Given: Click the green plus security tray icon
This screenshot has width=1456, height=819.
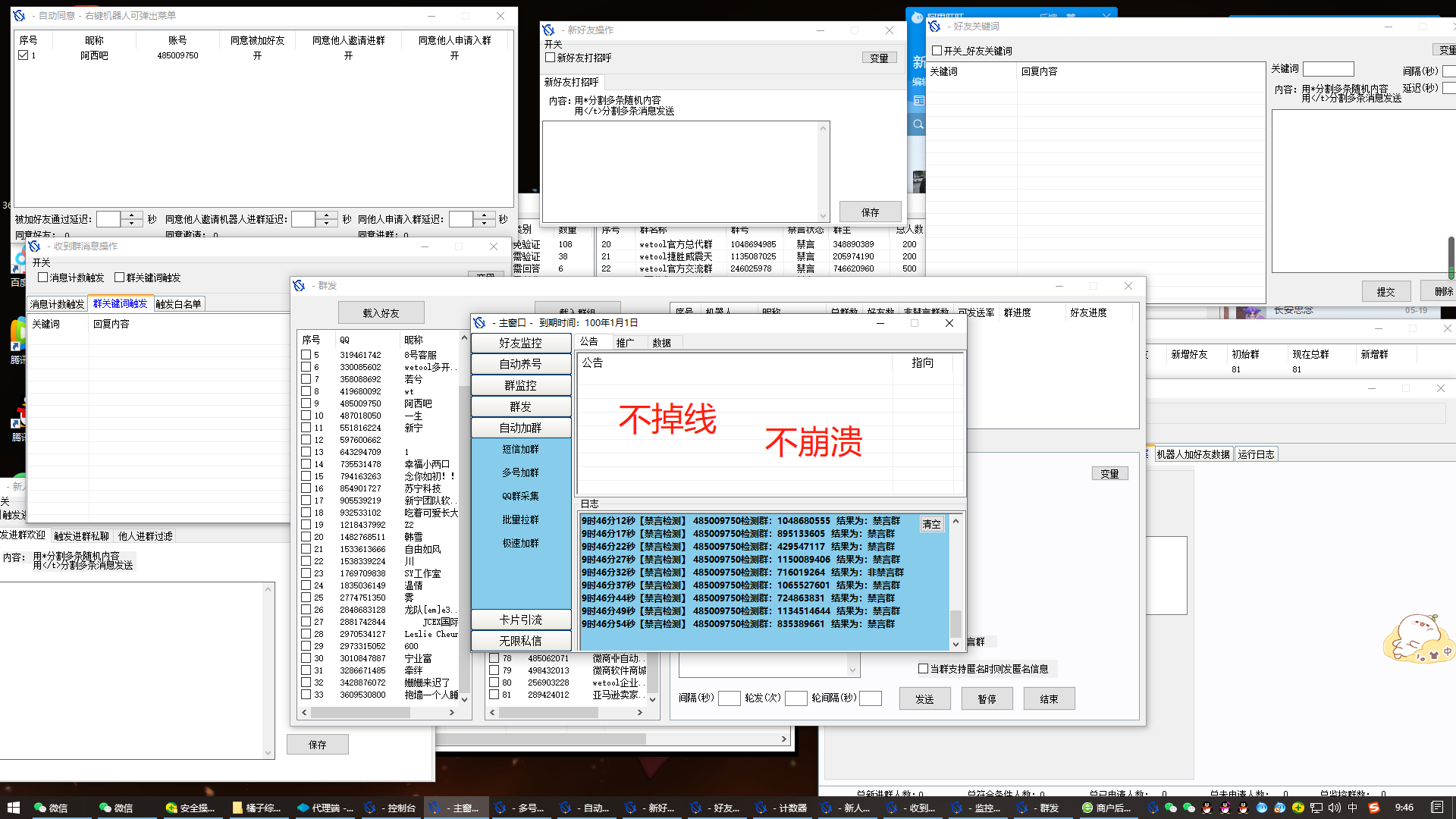Looking at the screenshot, I should (x=1298, y=808).
